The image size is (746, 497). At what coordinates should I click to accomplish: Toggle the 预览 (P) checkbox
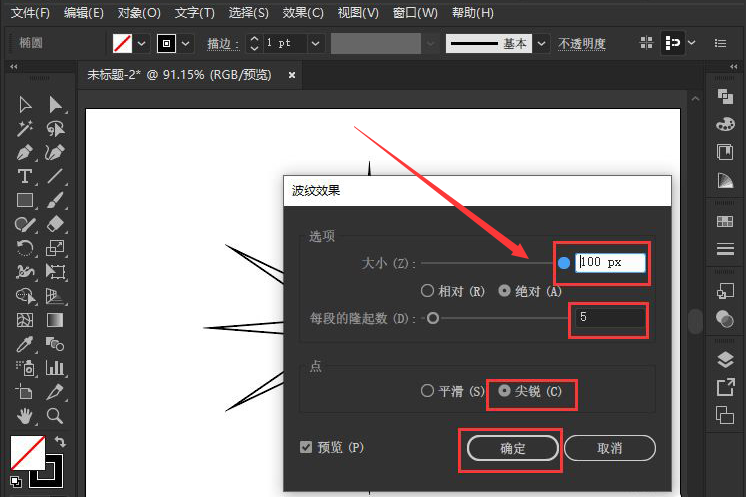(306, 447)
